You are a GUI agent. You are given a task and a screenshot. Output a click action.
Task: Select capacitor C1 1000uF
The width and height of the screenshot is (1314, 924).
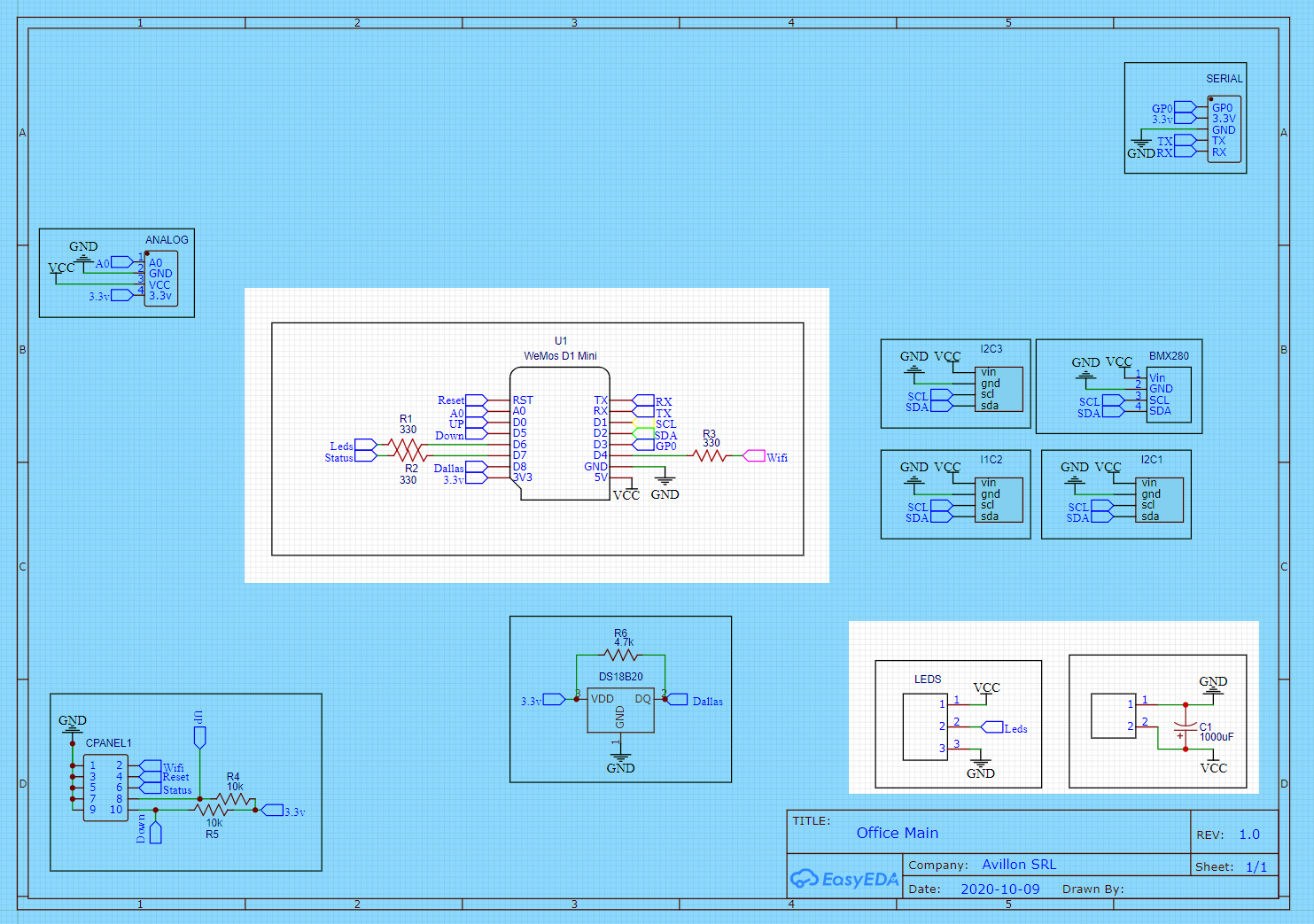(x=1186, y=727)
